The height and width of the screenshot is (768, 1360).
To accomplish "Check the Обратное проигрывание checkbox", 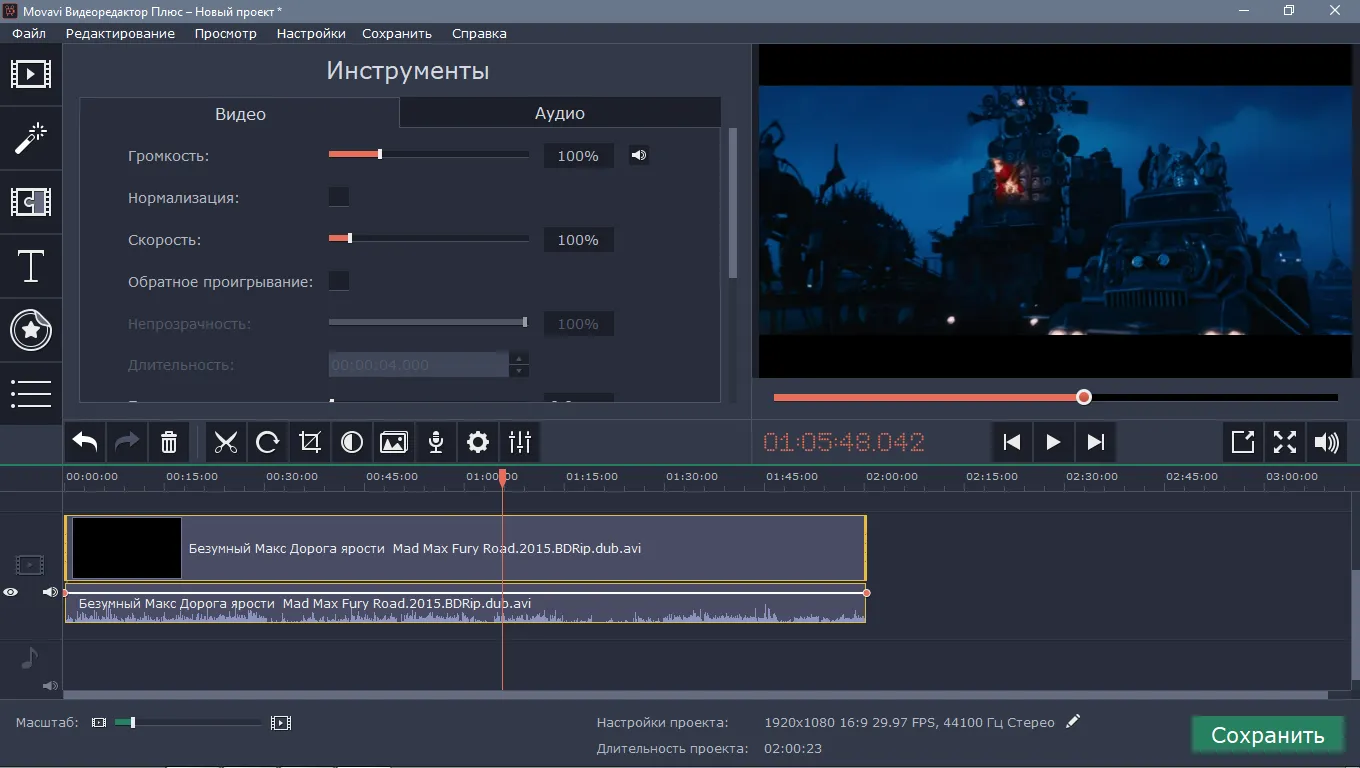I will (339, 281).
